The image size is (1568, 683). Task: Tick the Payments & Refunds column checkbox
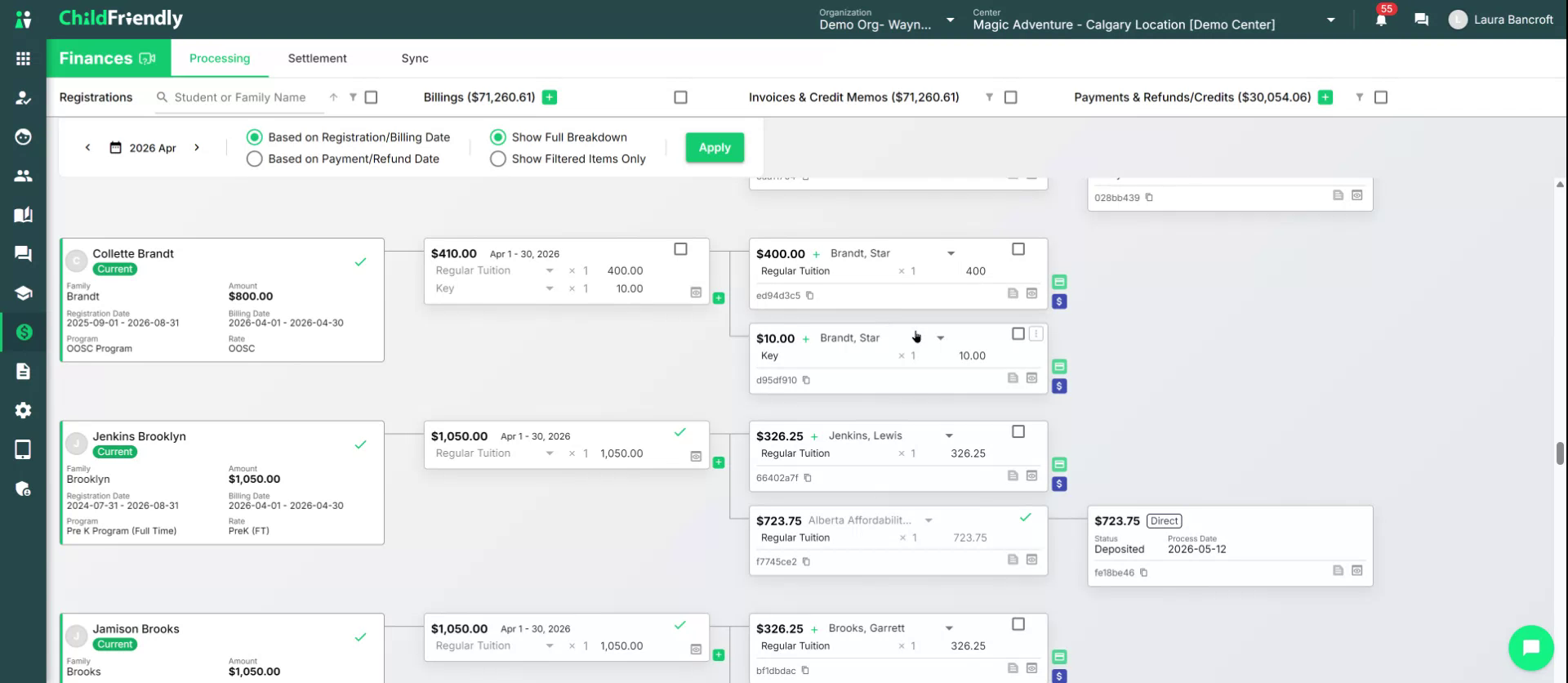point(1381,97)
